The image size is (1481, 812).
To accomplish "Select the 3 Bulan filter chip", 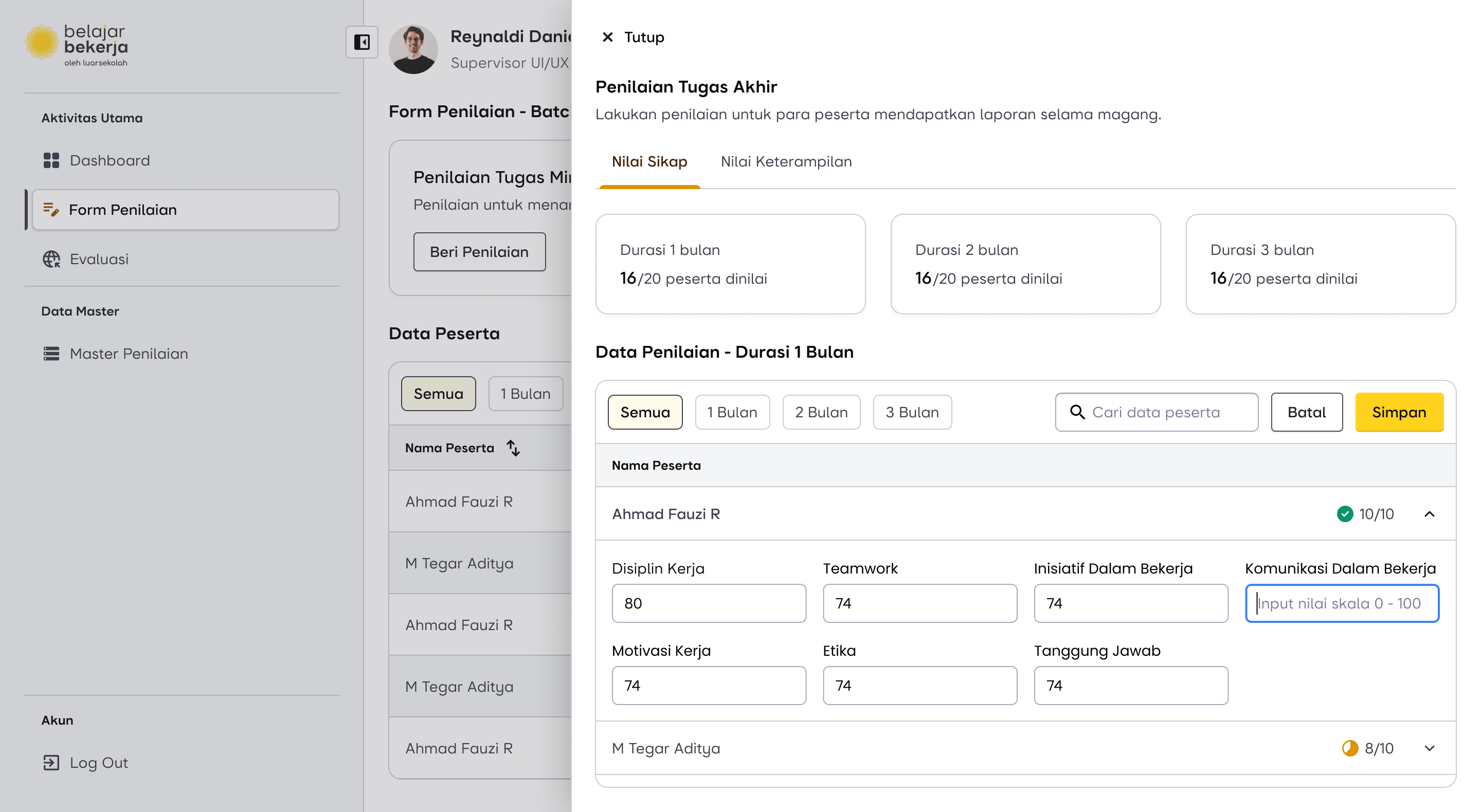I will (912, 412).
